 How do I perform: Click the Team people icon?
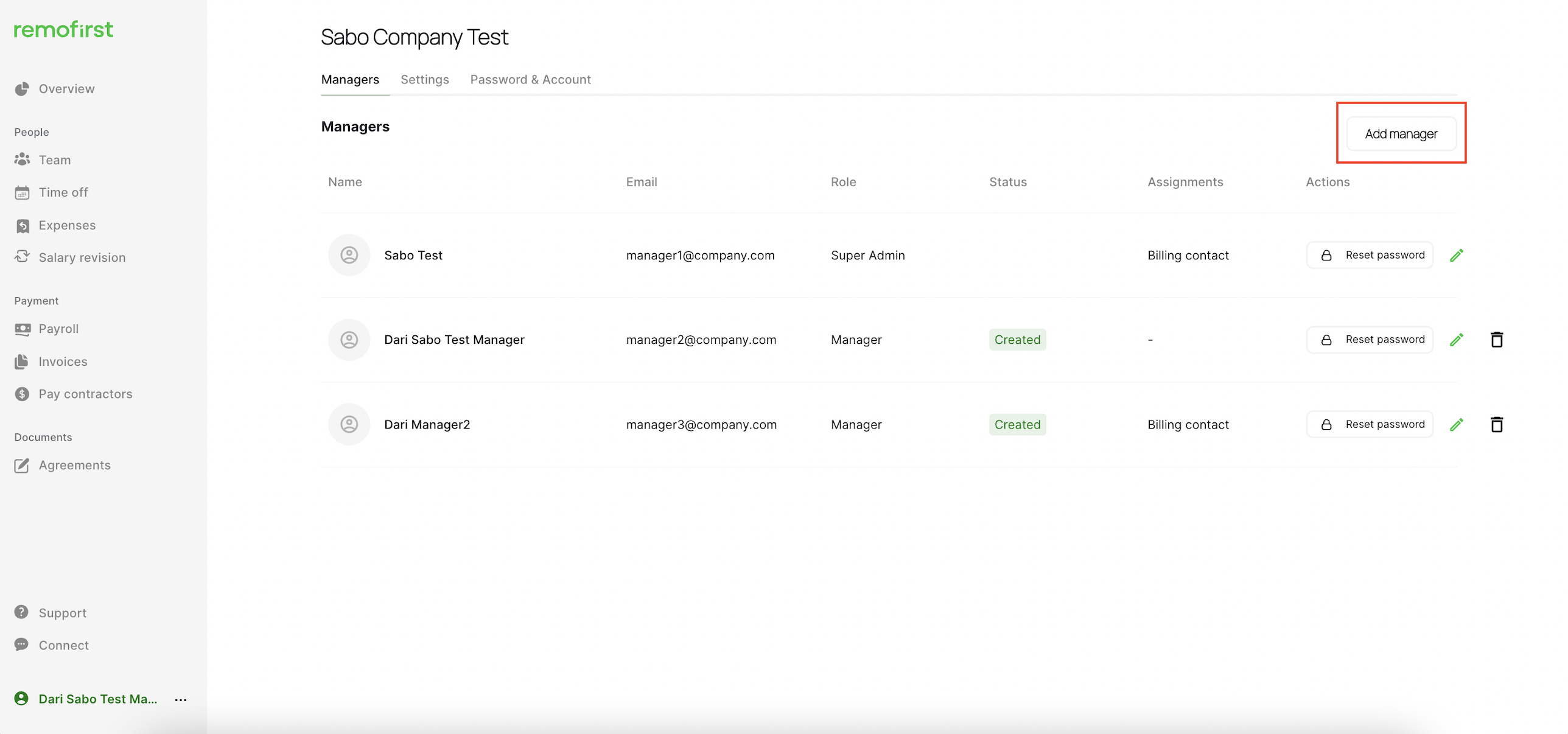click(22, 159)
